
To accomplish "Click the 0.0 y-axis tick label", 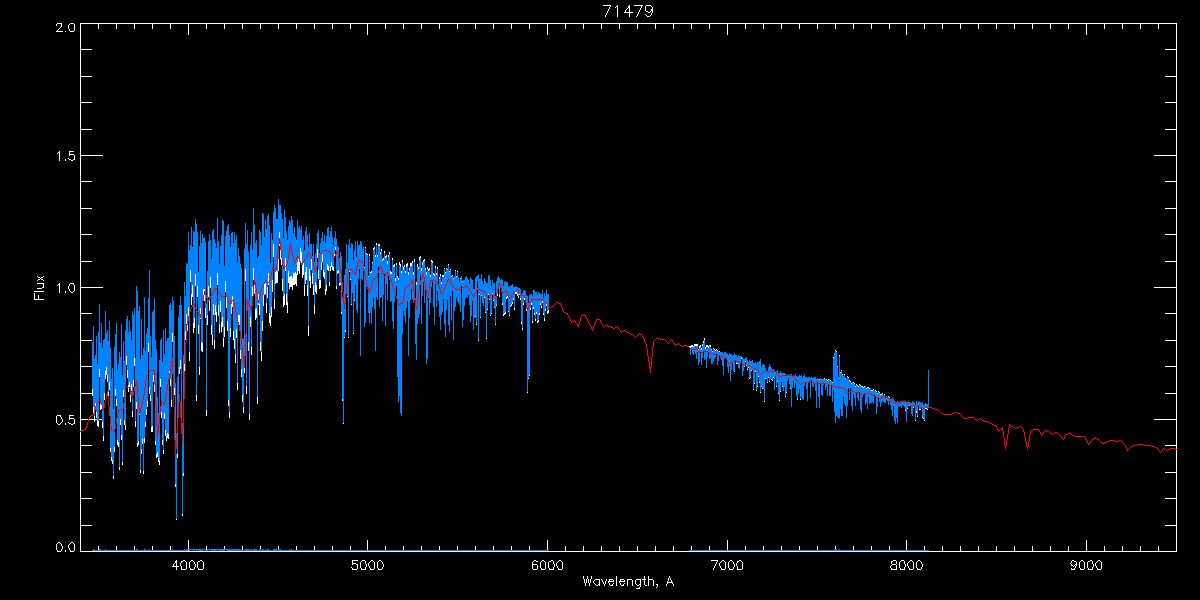I will [x=66, y=547].
